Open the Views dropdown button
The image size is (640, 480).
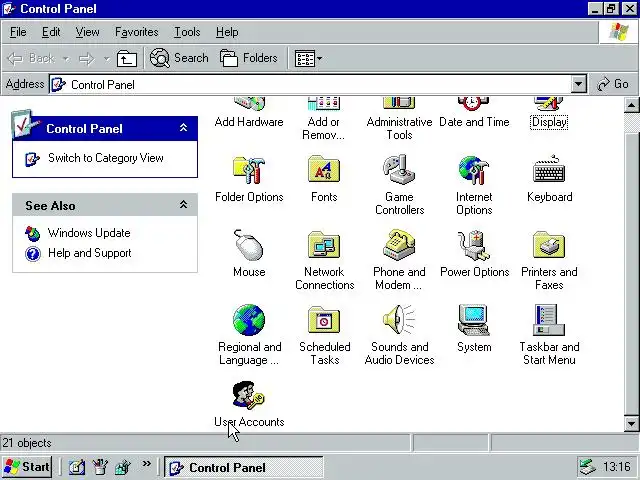point(309,59)
